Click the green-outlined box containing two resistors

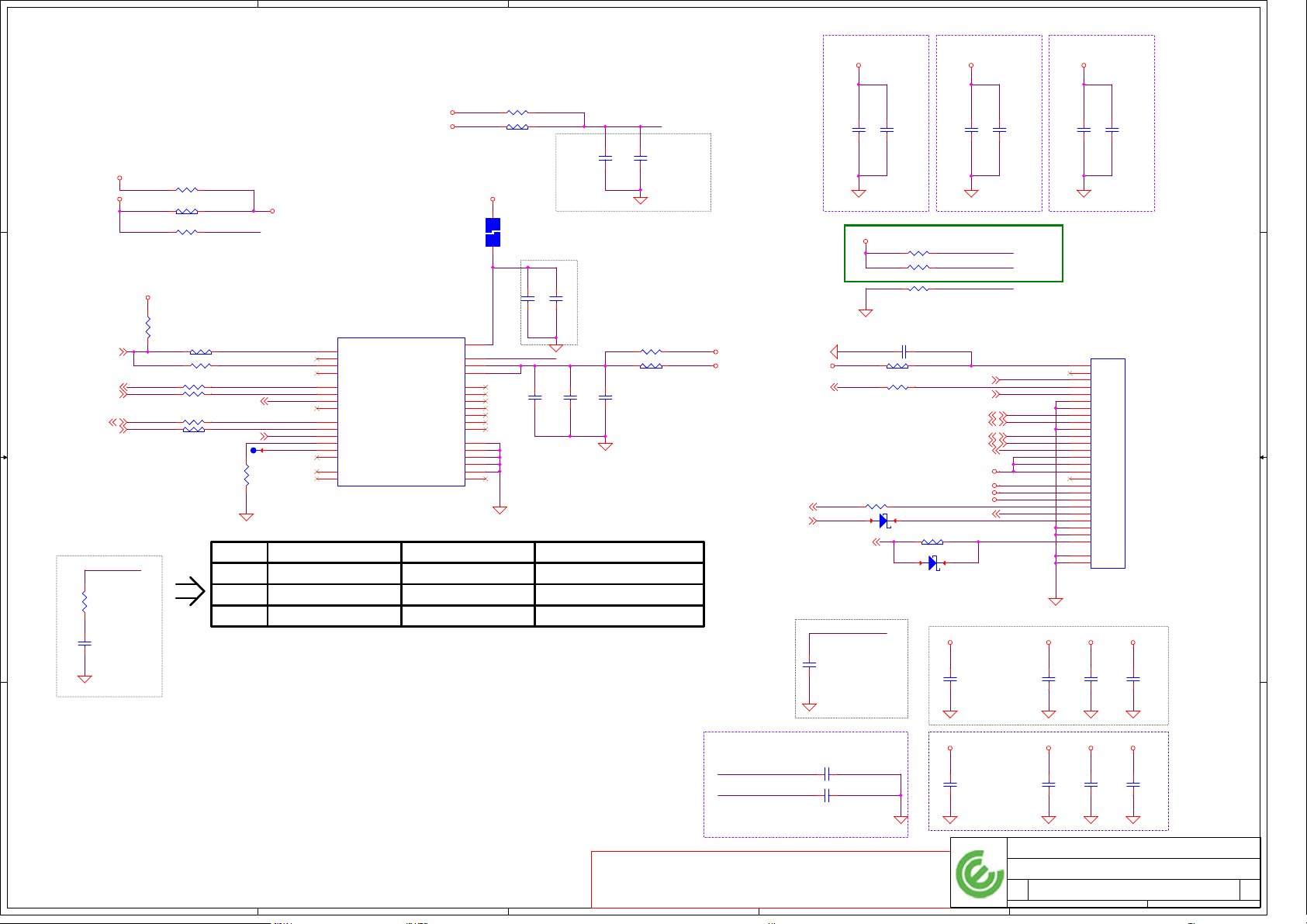click(953, 254)
